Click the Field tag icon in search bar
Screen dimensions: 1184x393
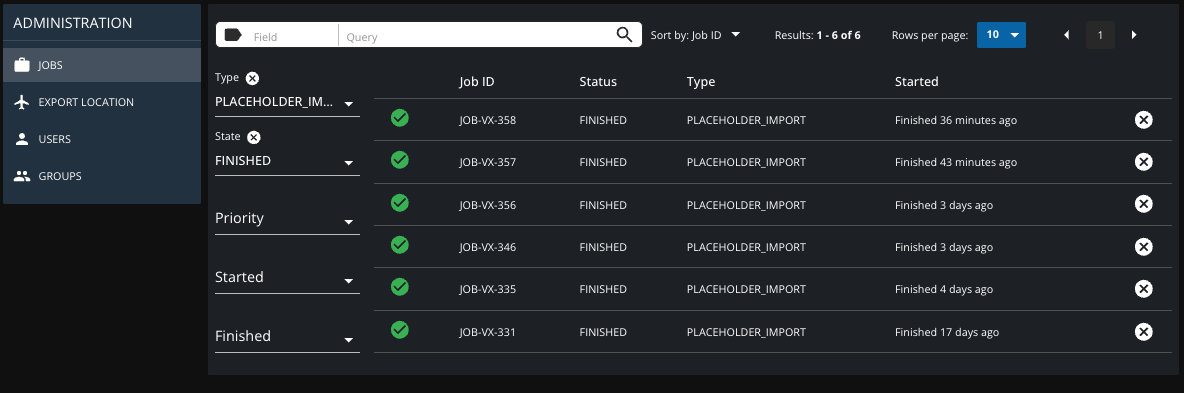pyautogui.click(x=233, y=35)
